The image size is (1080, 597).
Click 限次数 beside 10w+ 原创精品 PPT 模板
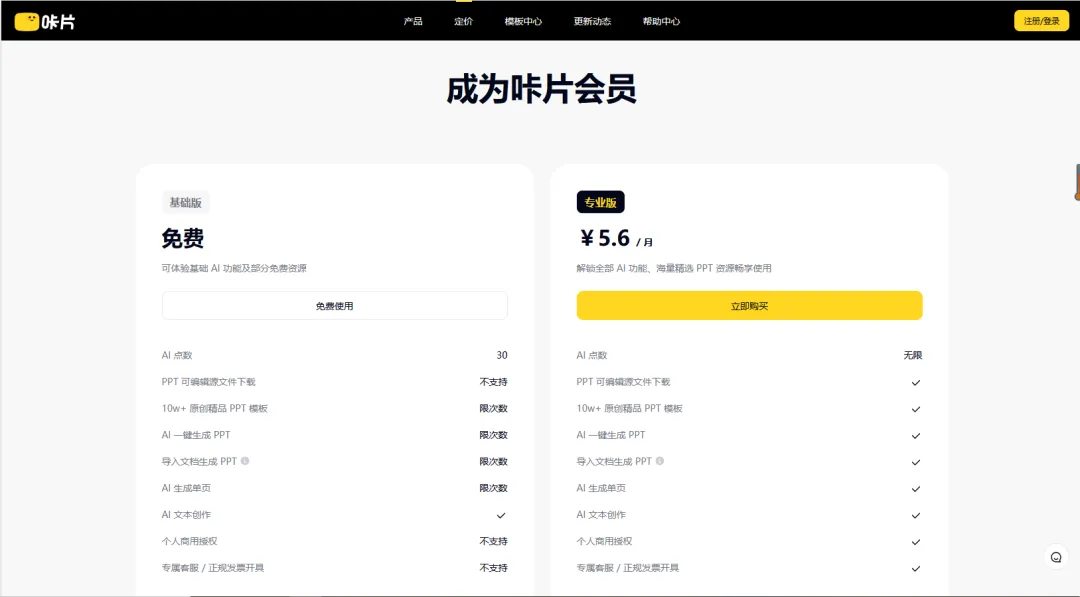tap(494, 408)
